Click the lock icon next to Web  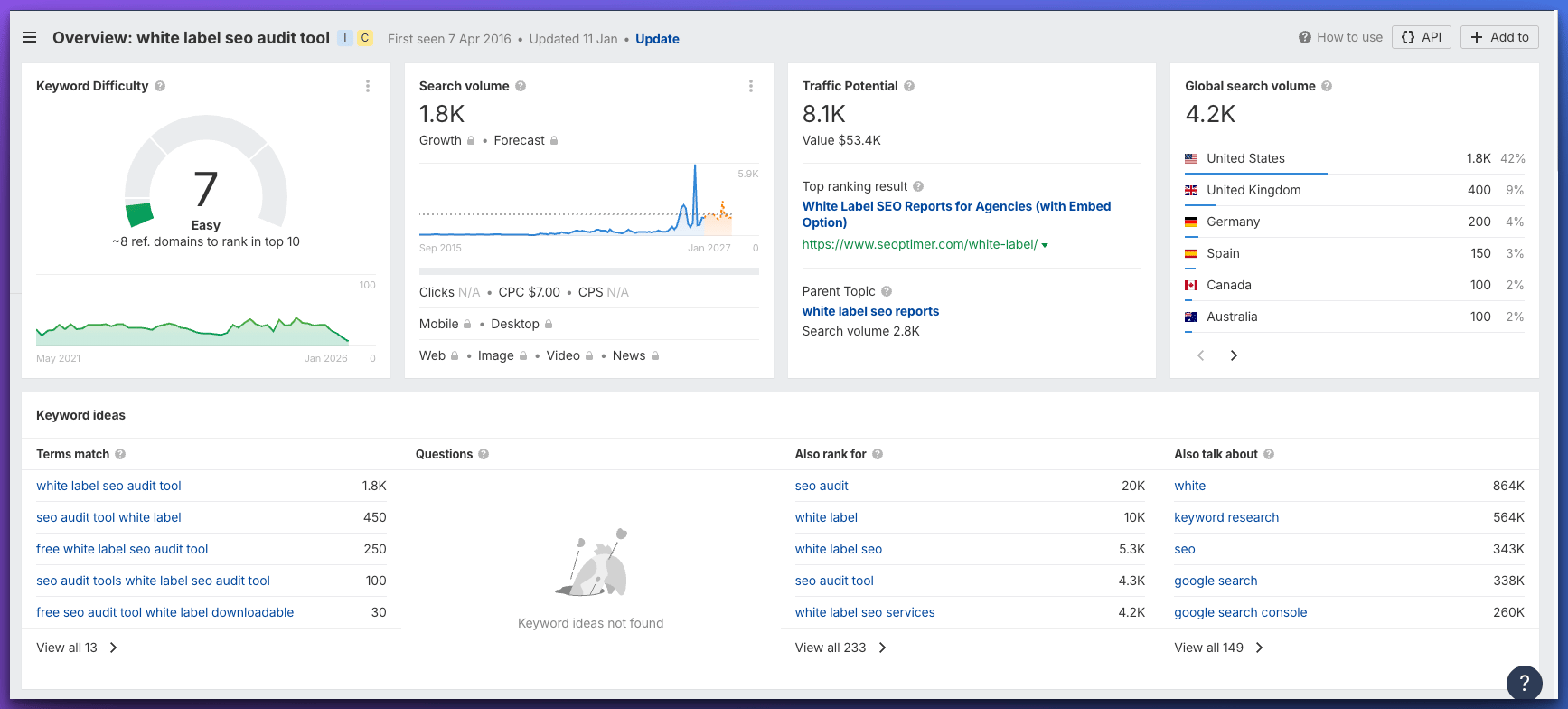click(x=455, y=355)
